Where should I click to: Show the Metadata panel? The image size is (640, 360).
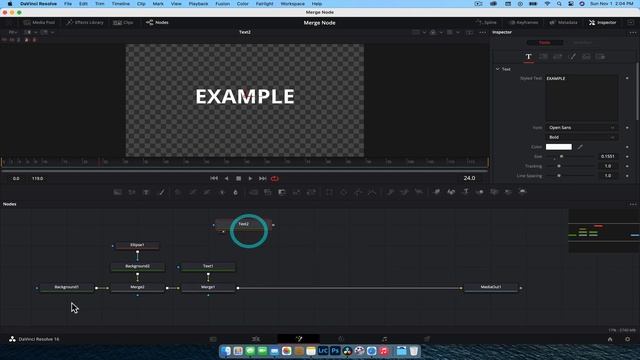[x=564, y=22]
